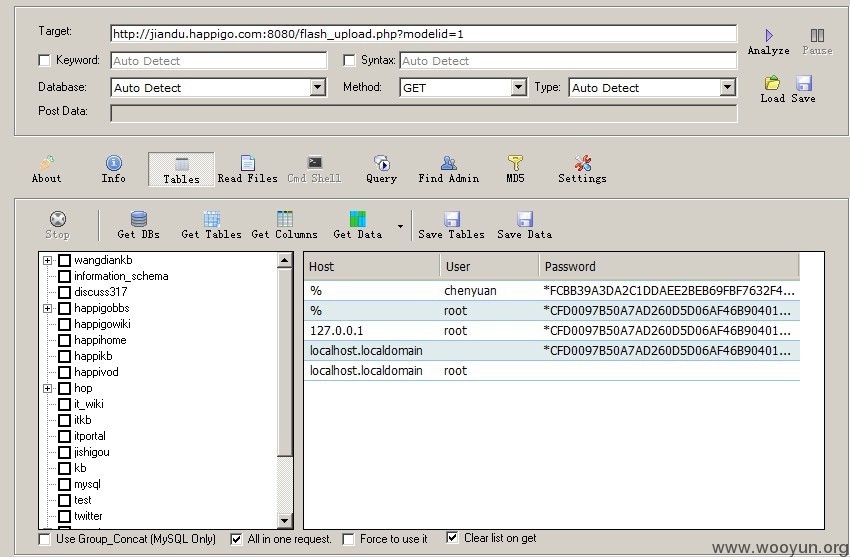Viewport: 850px width, 557px height.
Task: Click Get DBs
Action: point(138,225)
